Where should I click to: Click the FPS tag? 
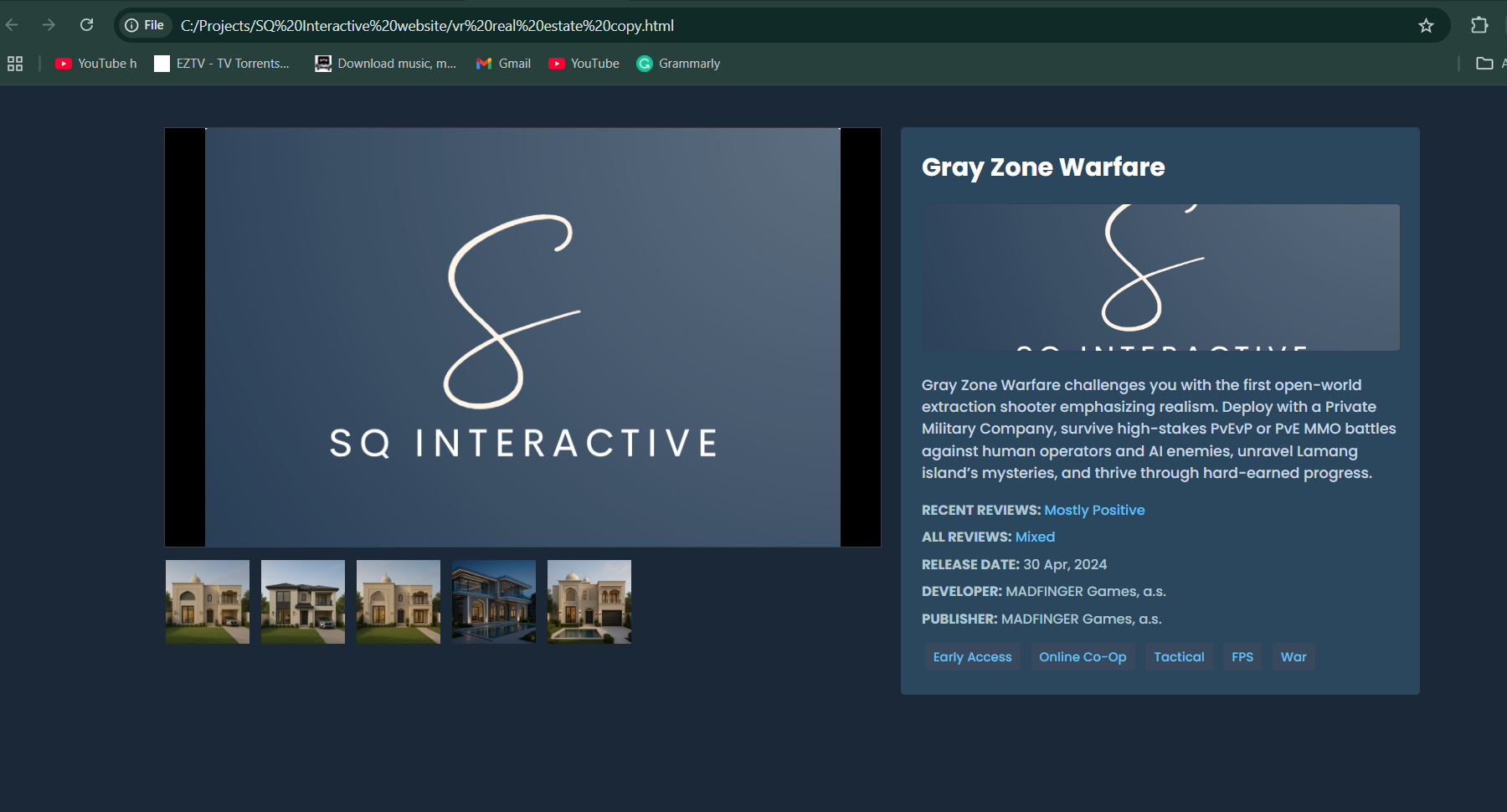pos(1242,657)
